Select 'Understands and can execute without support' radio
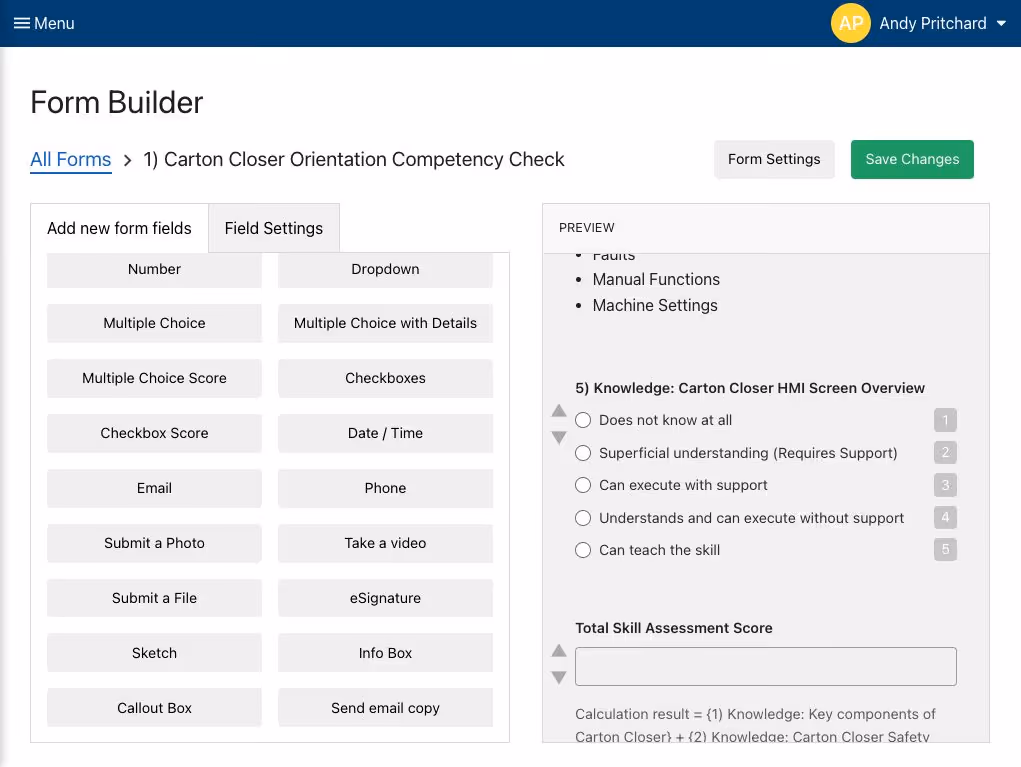1021x767 pixels. 583,518
